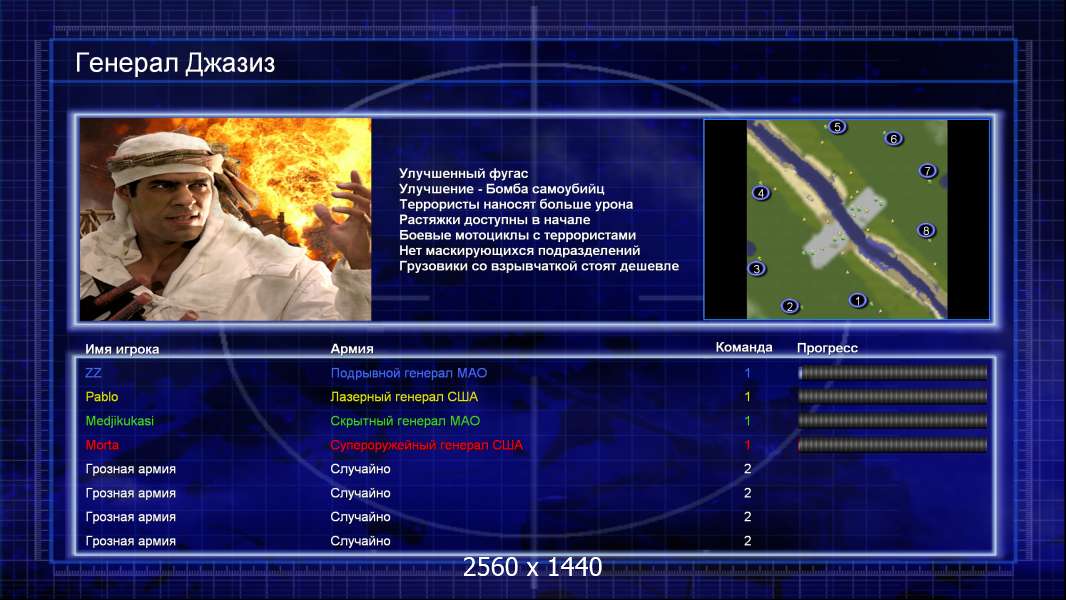Viewport: 1066px width, 600px height.
Task: Click the Morta loading progress bar
Action: pos(893,445)
